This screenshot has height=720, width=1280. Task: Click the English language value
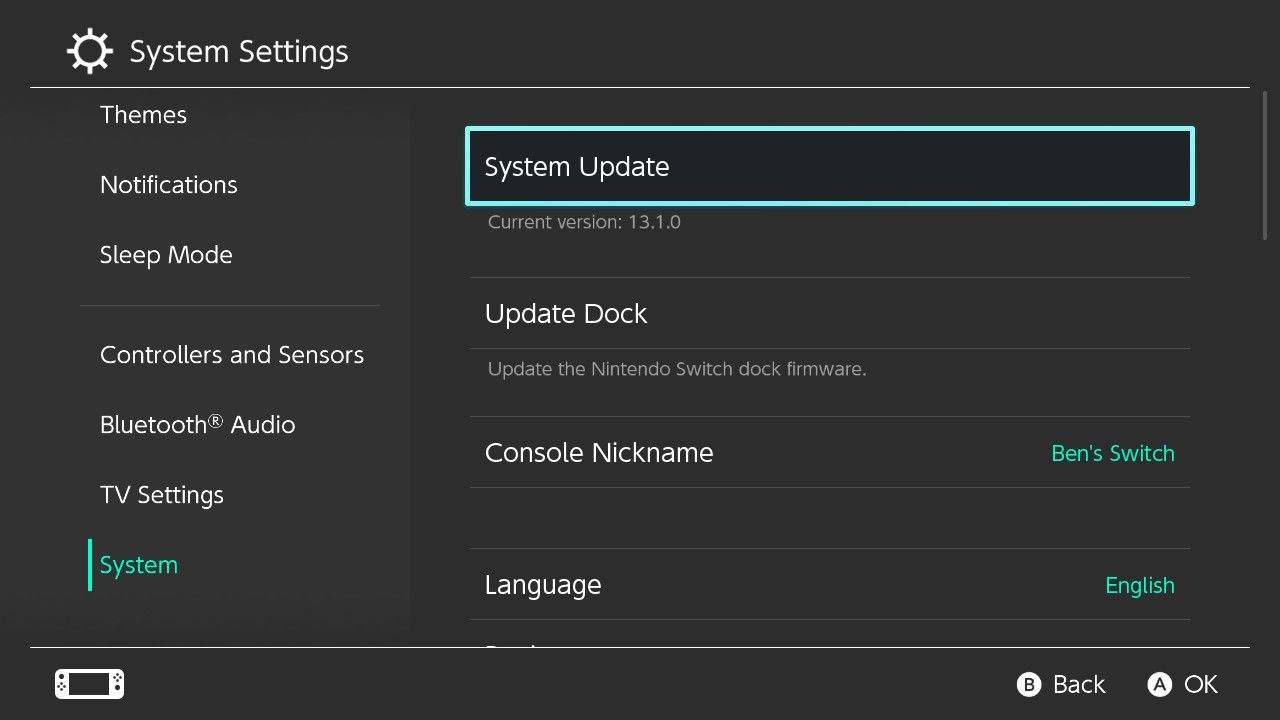pyautogui.click(x=1140, y=584)
